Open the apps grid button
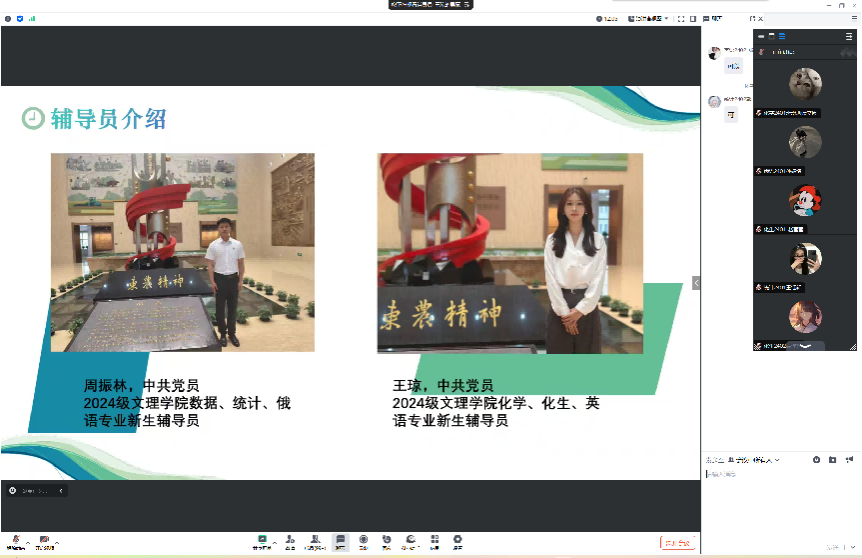 434,542
